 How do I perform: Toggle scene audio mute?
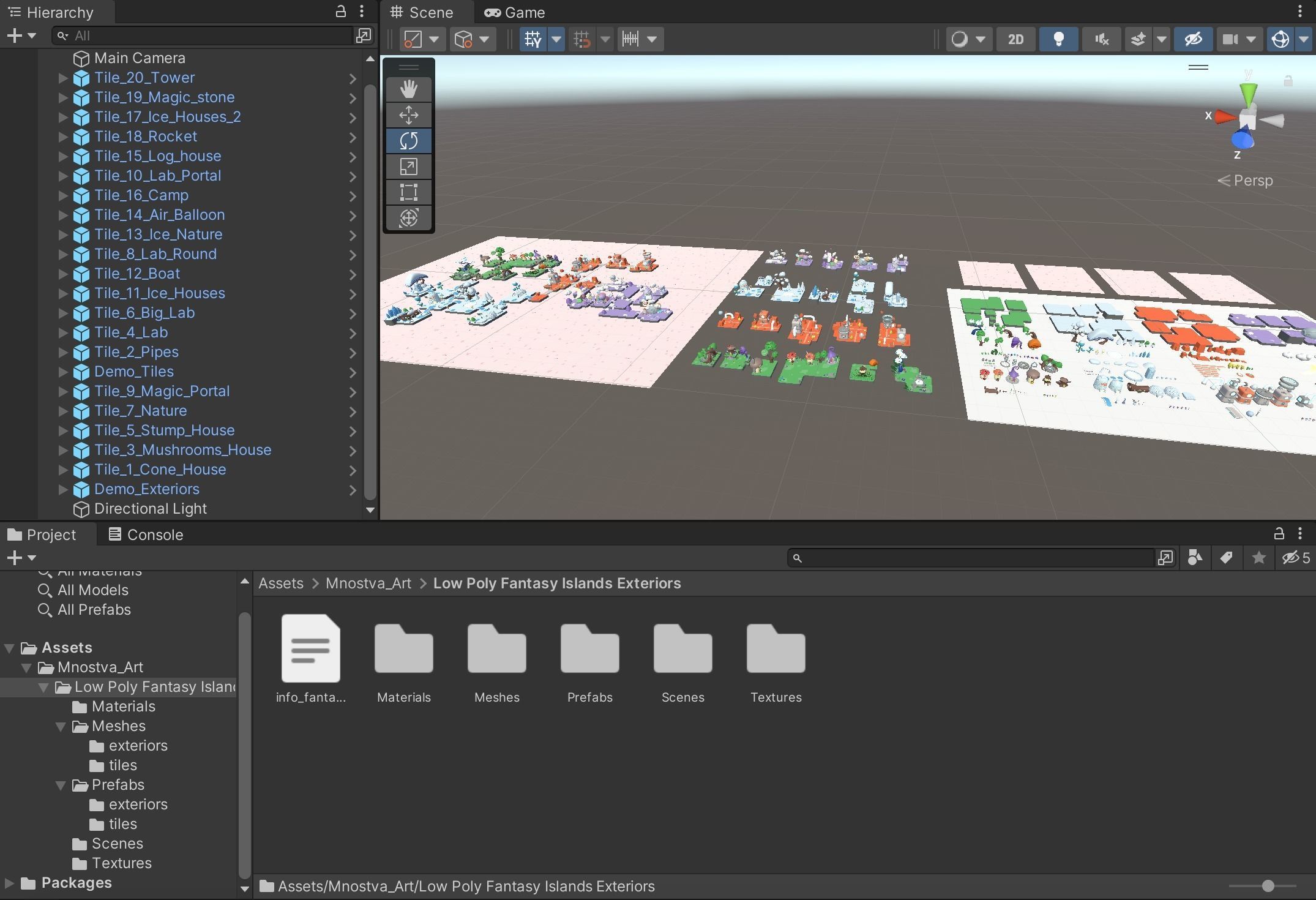tap(1101, 39)
